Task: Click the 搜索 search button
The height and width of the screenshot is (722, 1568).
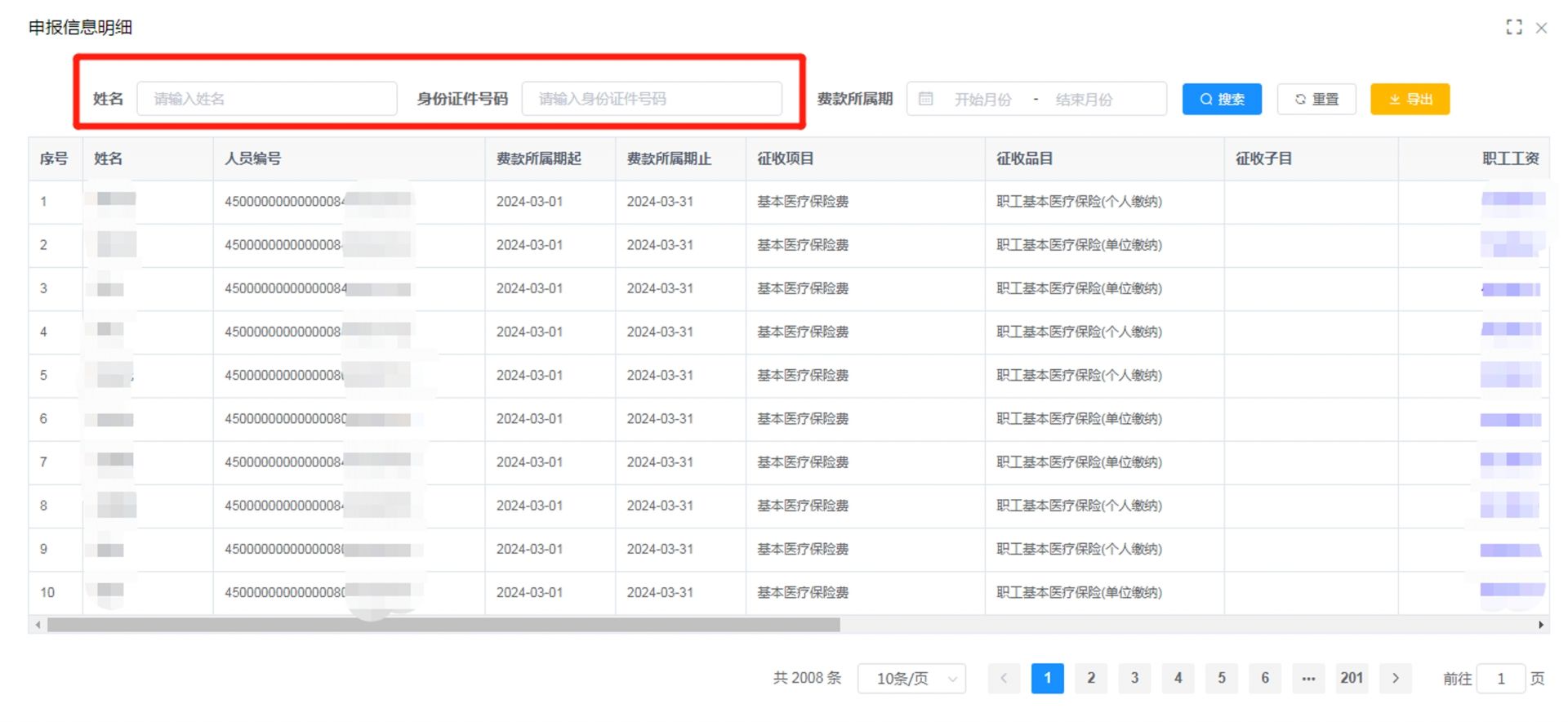Action: pos(1222,99)
